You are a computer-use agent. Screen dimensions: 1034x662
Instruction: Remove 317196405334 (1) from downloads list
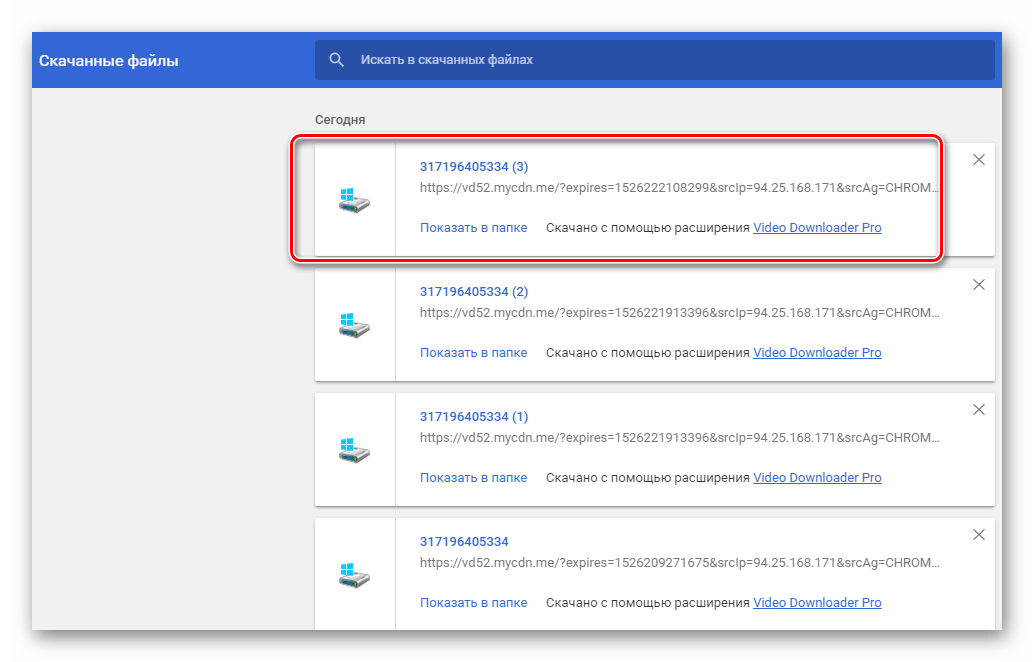979,409
